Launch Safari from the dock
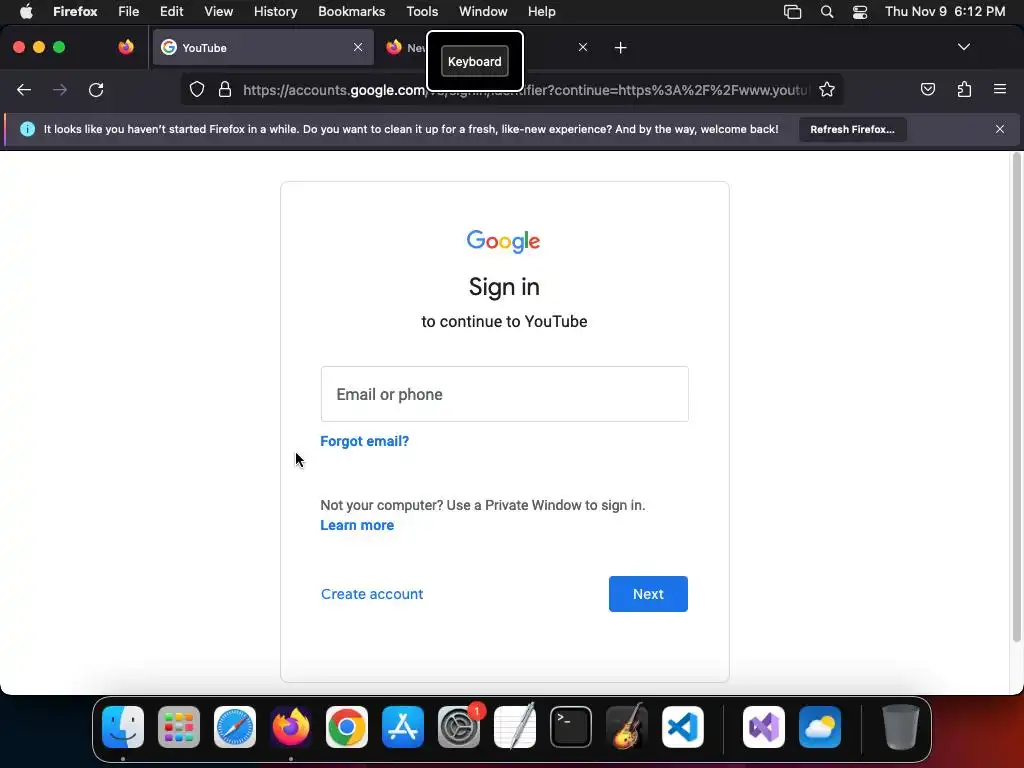 click(235, 727)
